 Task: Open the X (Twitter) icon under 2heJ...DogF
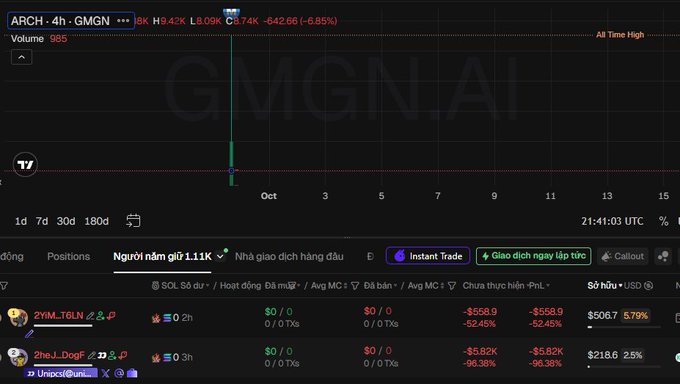105,373
